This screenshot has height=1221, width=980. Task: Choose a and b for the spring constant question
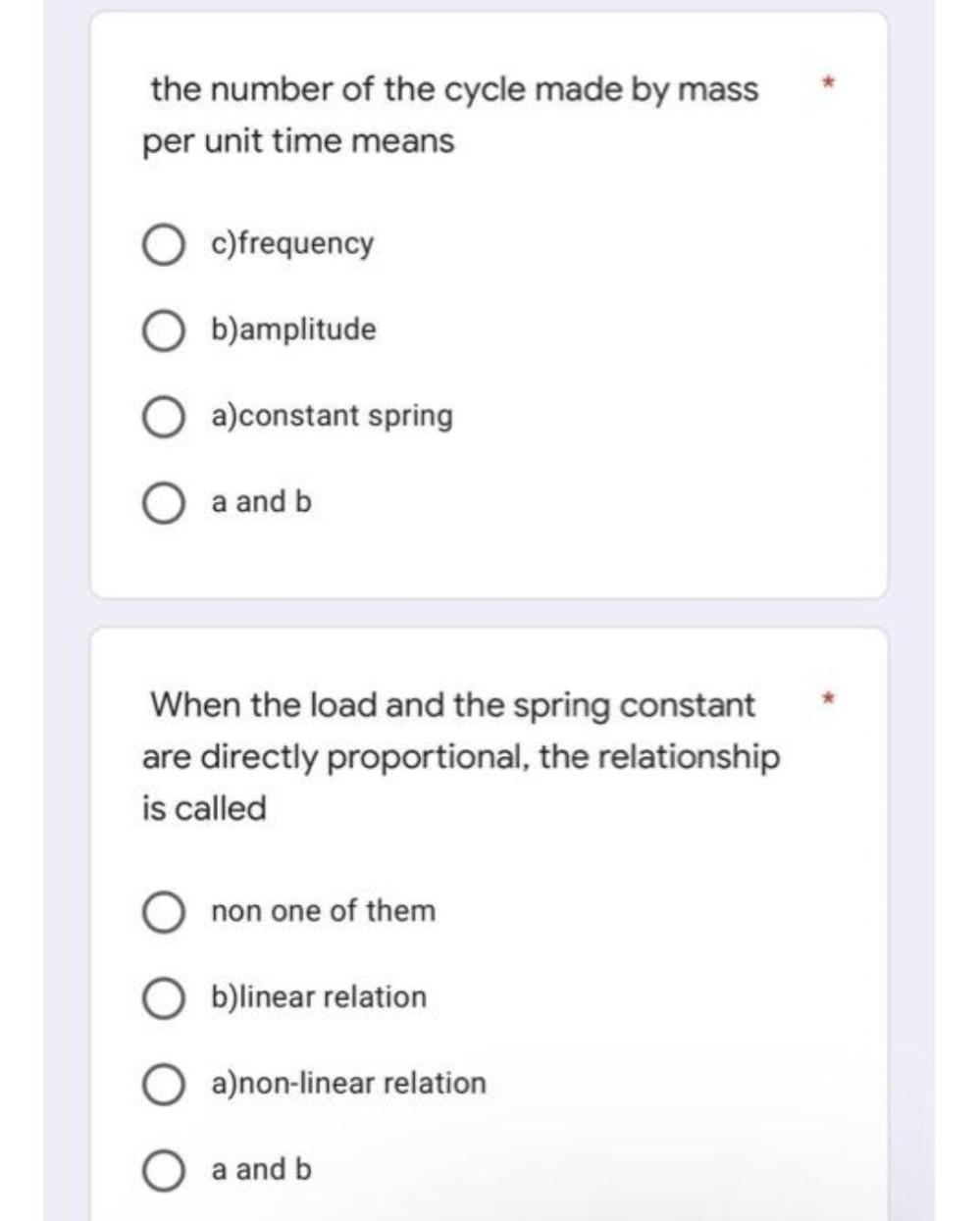(165, 1169)
